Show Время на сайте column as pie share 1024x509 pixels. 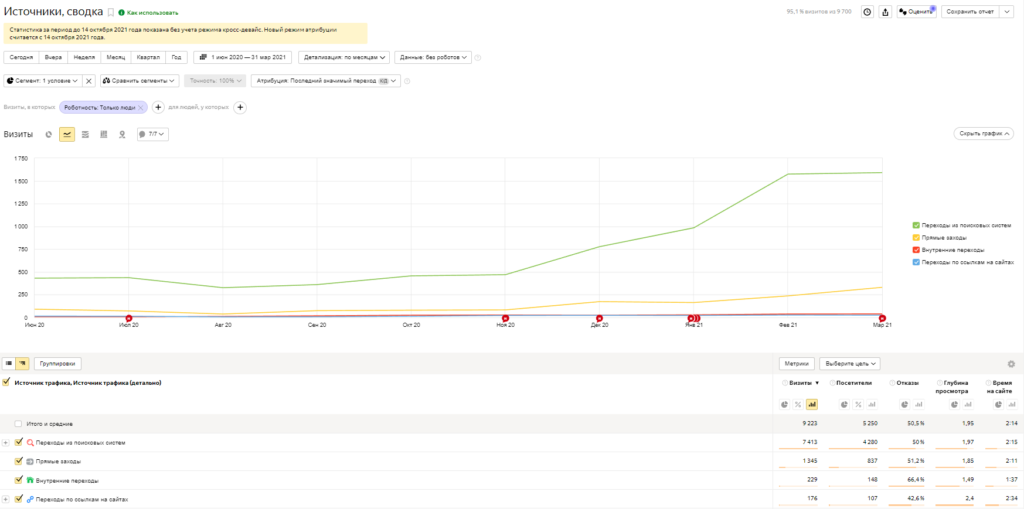(x=997, y=404)
